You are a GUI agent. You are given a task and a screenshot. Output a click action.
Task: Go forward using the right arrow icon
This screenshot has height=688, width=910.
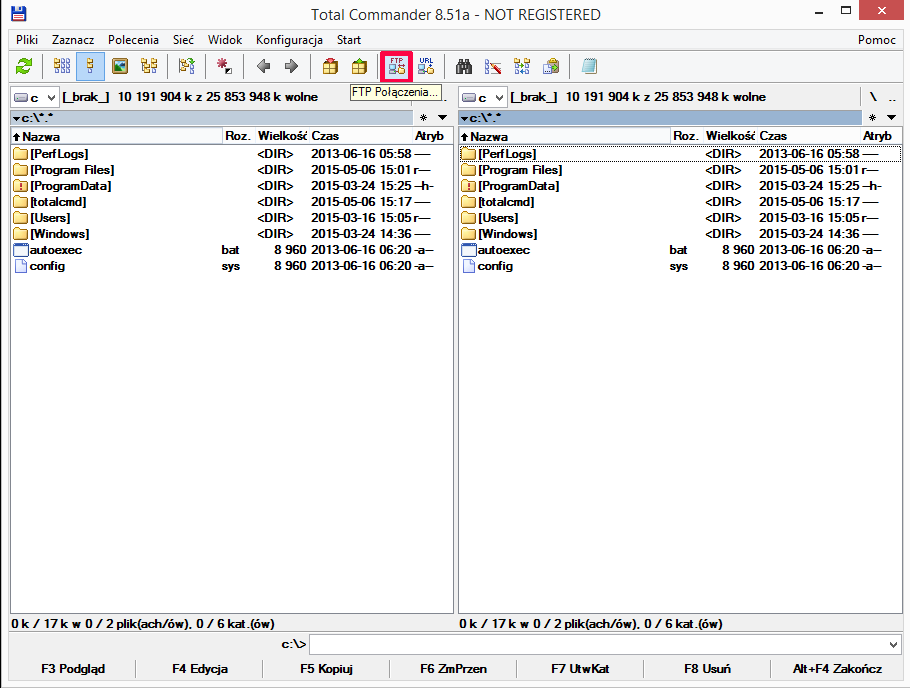click(291, 66)
